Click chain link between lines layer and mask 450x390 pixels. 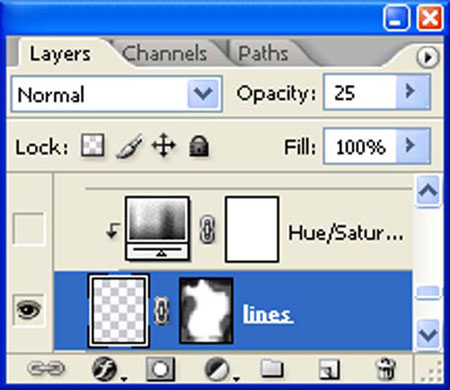point(162,311)
